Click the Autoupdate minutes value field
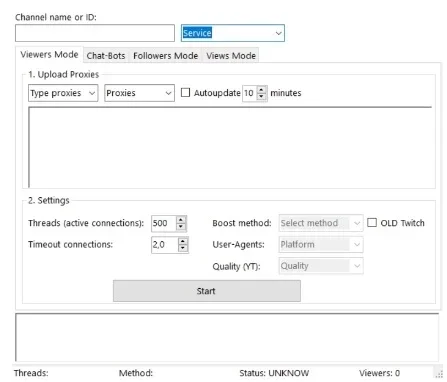The width and height of the screenshot is (447, 382). pyautogui.click(x=249, y=93)
